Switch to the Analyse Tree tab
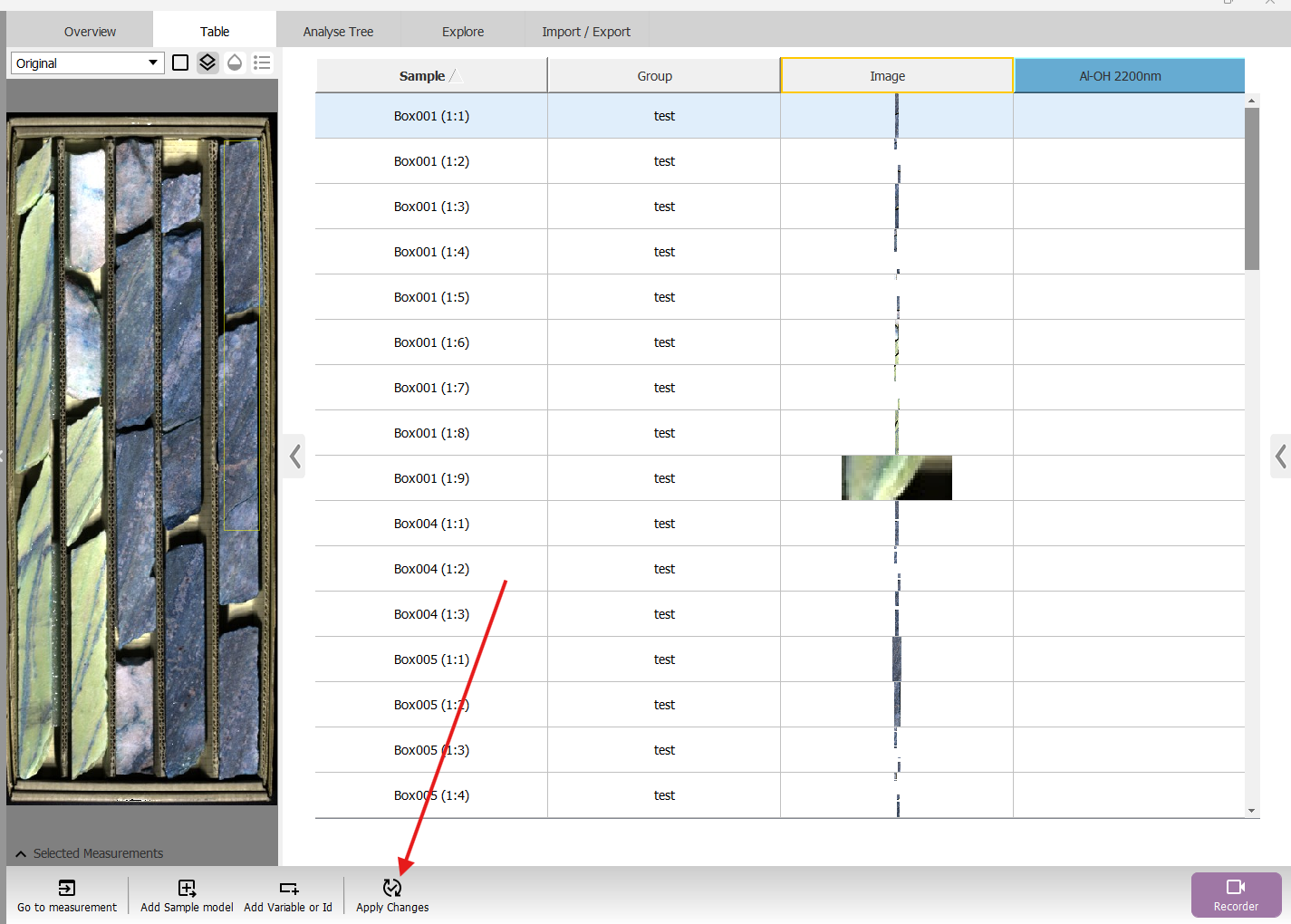This screenshot has height=924, width=1291. click(338, 32)
